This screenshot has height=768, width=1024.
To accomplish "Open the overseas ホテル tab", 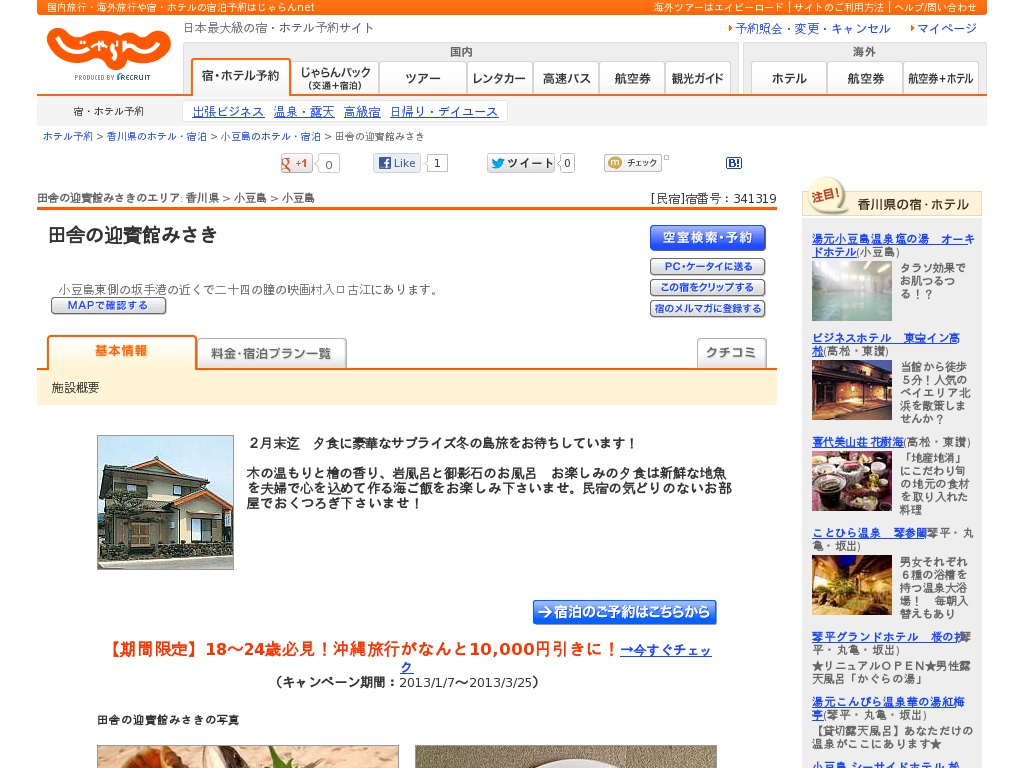I will (789, 78).
